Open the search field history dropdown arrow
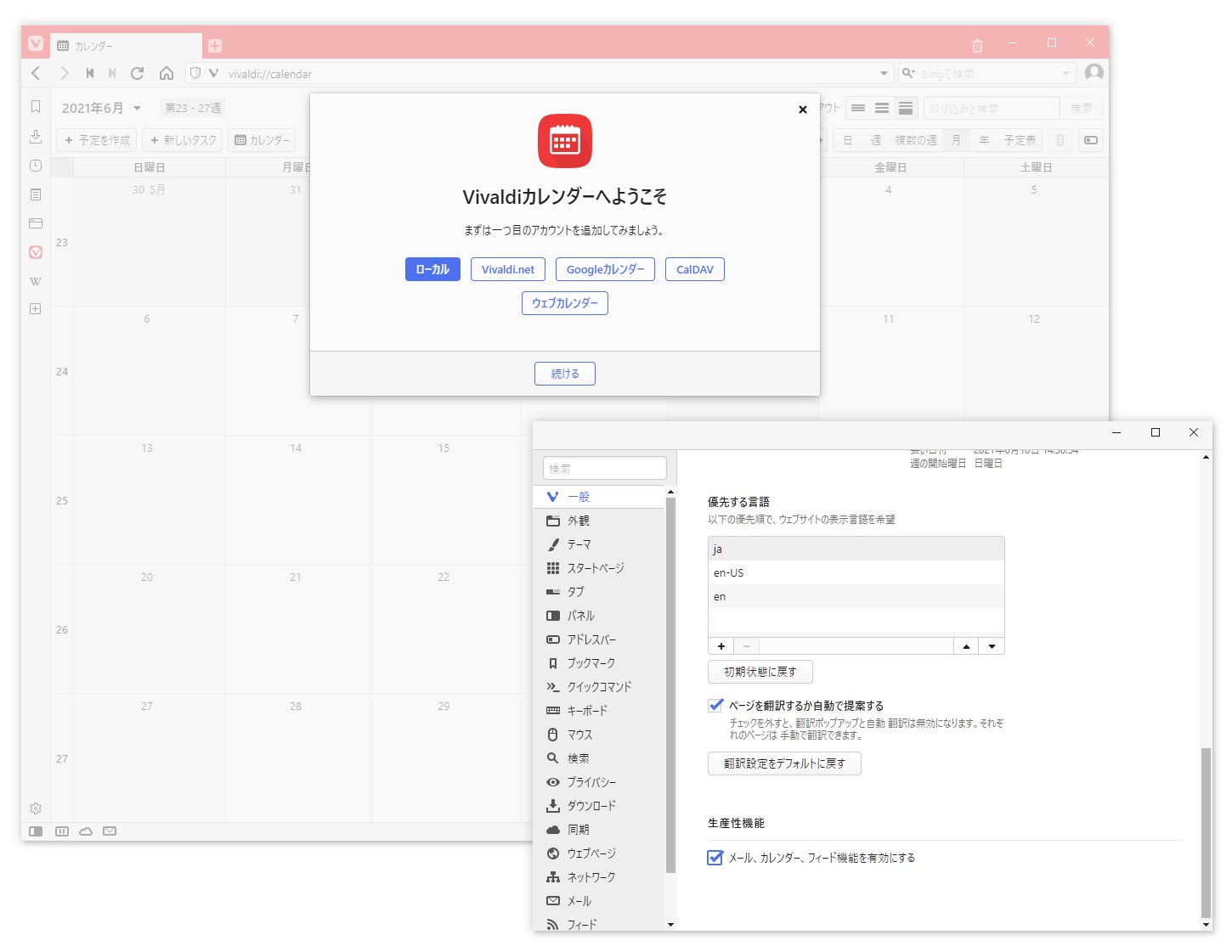 [1065, 74]
